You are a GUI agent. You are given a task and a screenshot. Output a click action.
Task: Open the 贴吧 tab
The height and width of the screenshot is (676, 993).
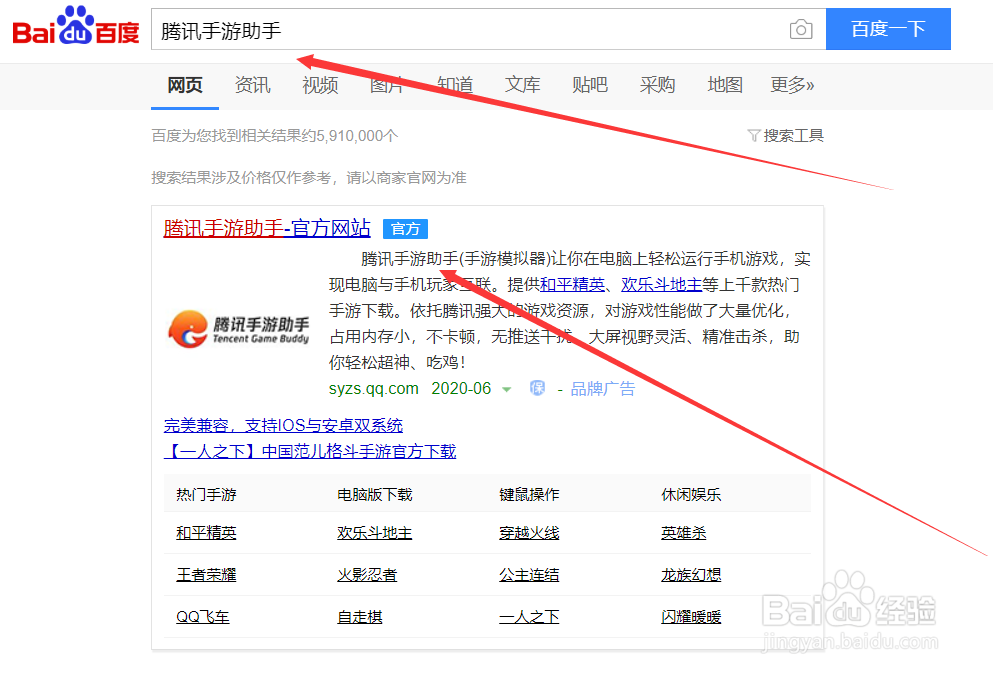point(590,85)
